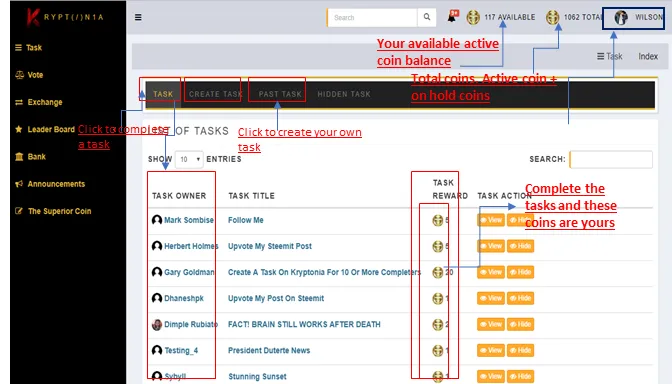Open the Upvote My Steemit Post link

tap(270, 246)
